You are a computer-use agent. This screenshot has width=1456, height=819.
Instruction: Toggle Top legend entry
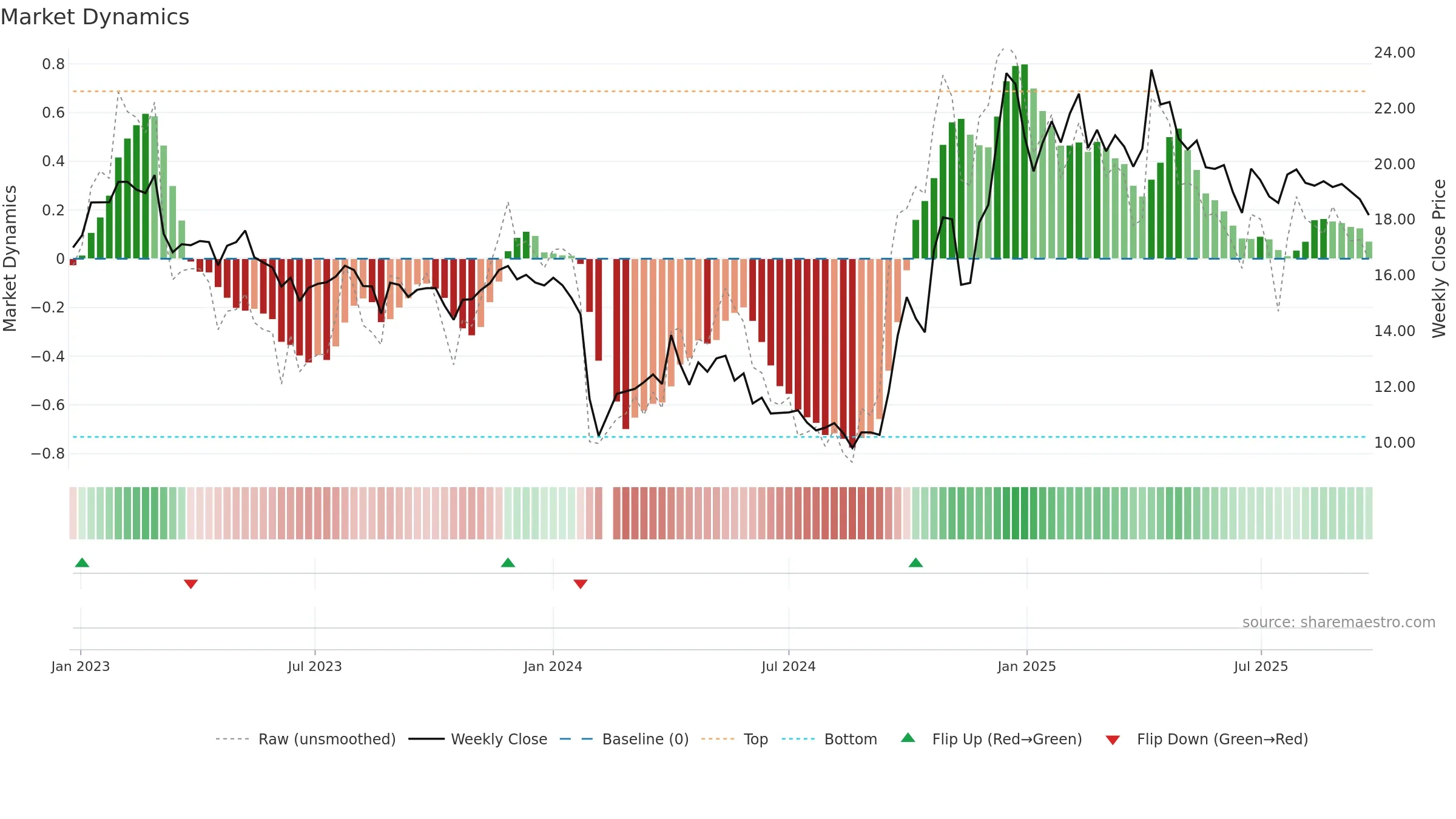pos(735,739)
